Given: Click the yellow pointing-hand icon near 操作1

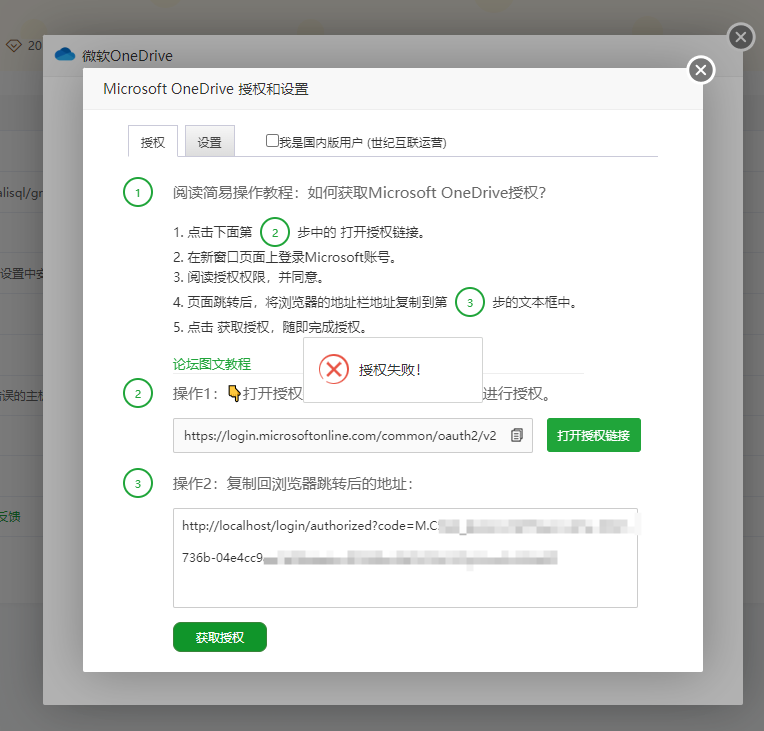Looking at the screenshot, I should (234, 393).
